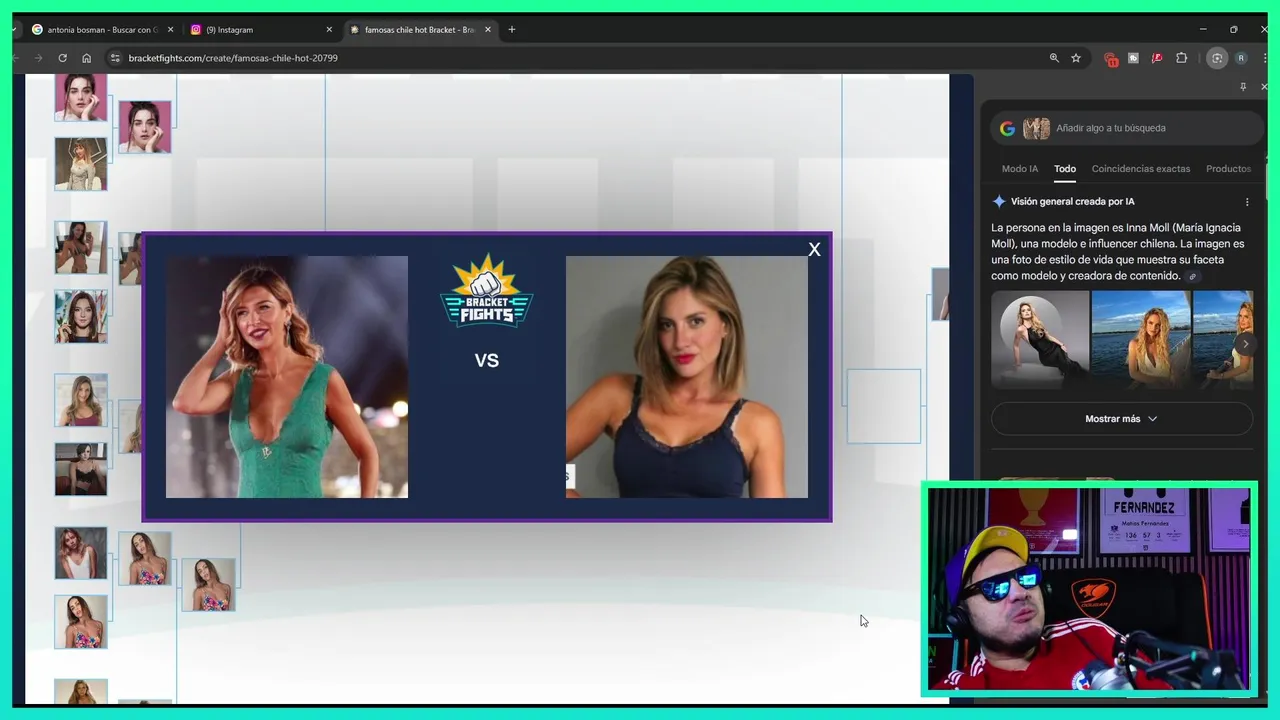Open the Extensions puzzle menu

1181,58
